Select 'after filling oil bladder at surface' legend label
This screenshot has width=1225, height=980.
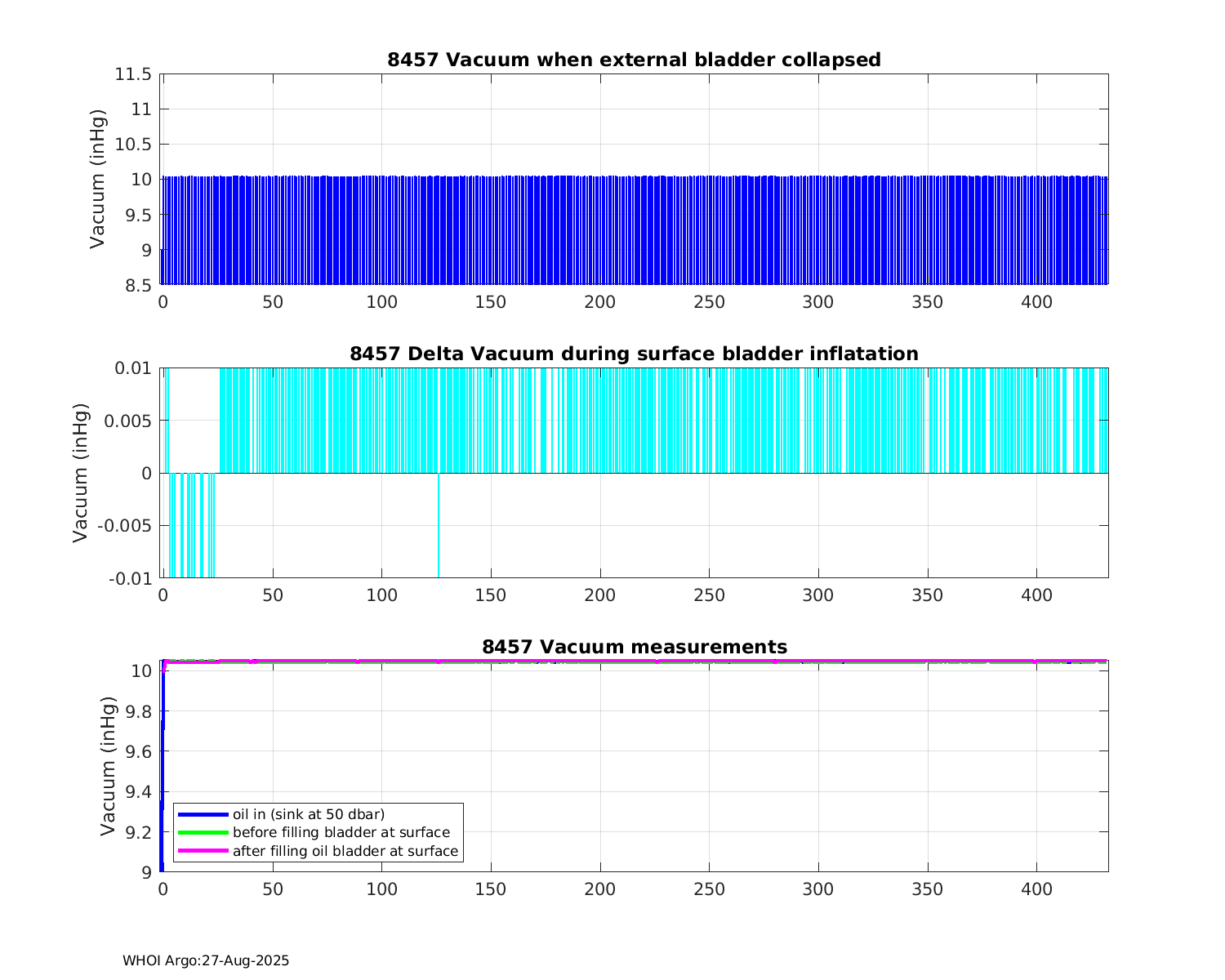click(345, 851)
